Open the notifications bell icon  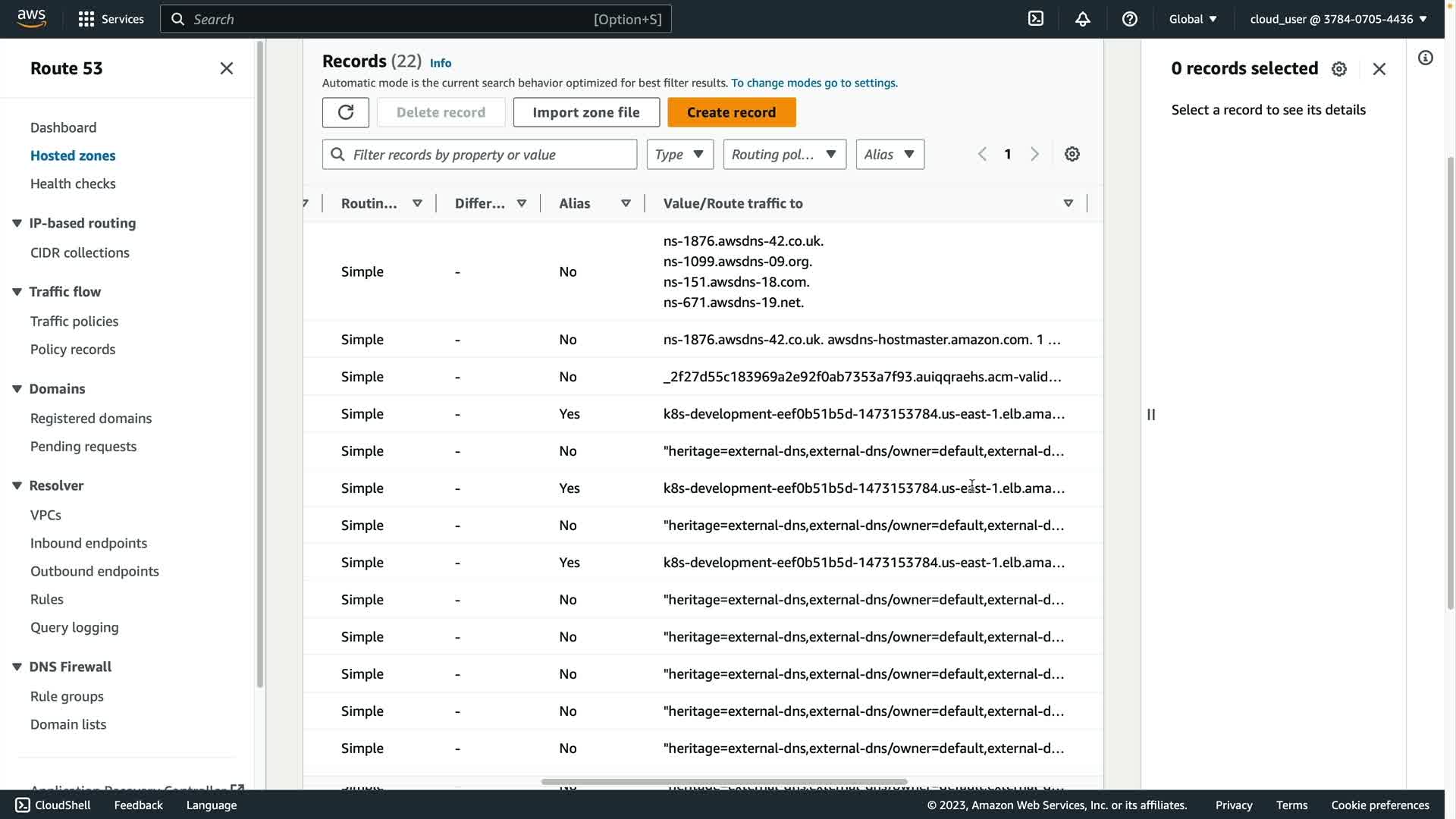(x=1083, y=19)
